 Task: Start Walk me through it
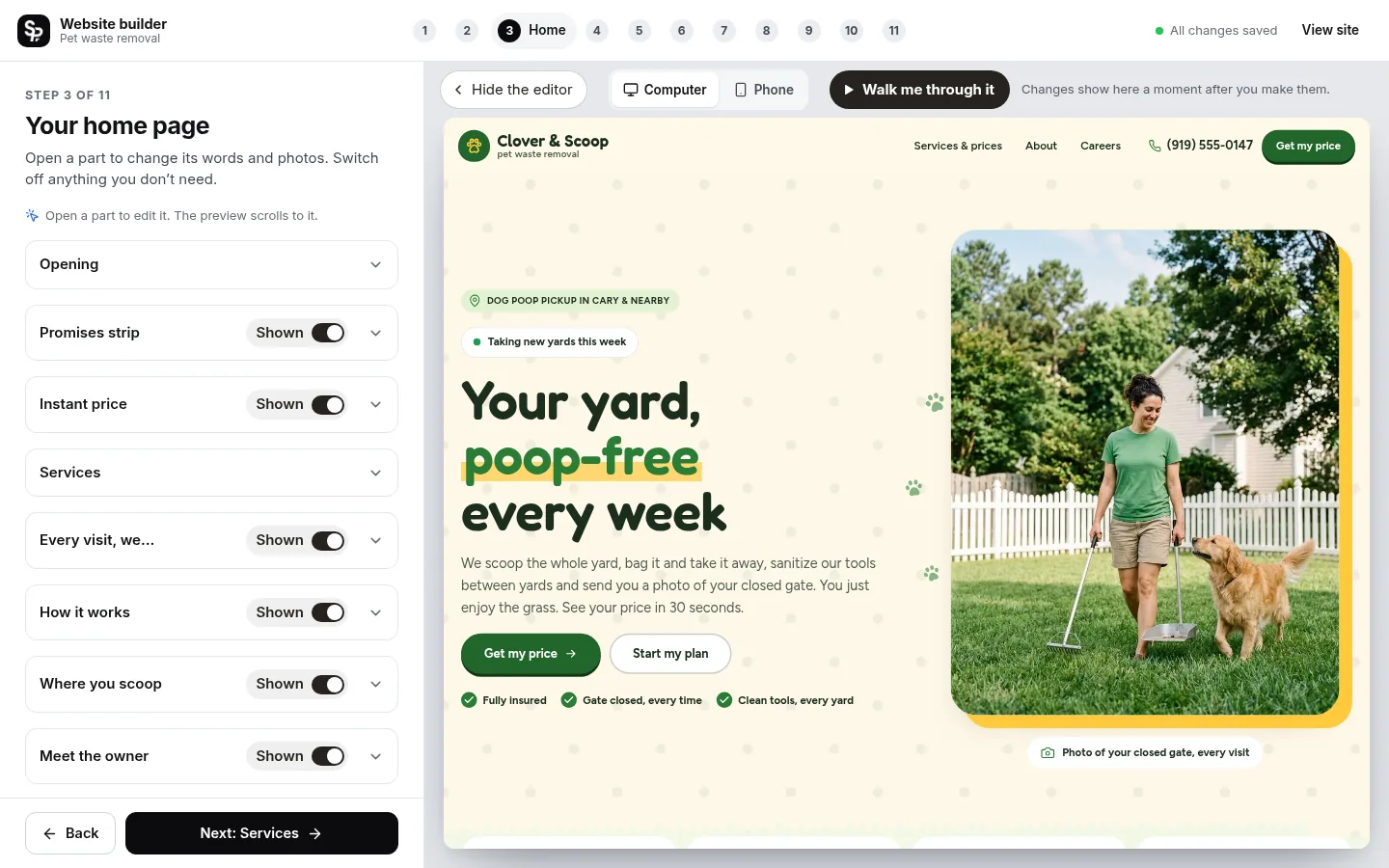coord(919,90)
